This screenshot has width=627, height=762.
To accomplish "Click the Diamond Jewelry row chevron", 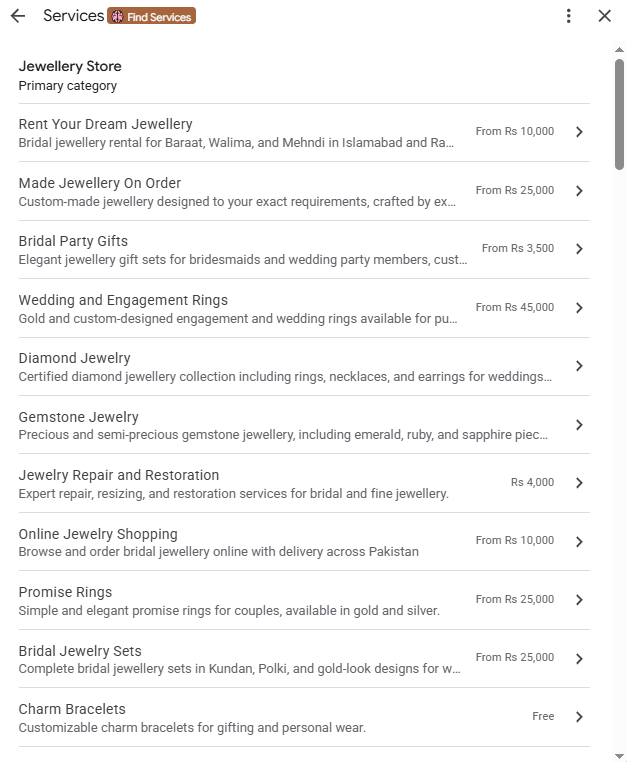I will [579, 366].
